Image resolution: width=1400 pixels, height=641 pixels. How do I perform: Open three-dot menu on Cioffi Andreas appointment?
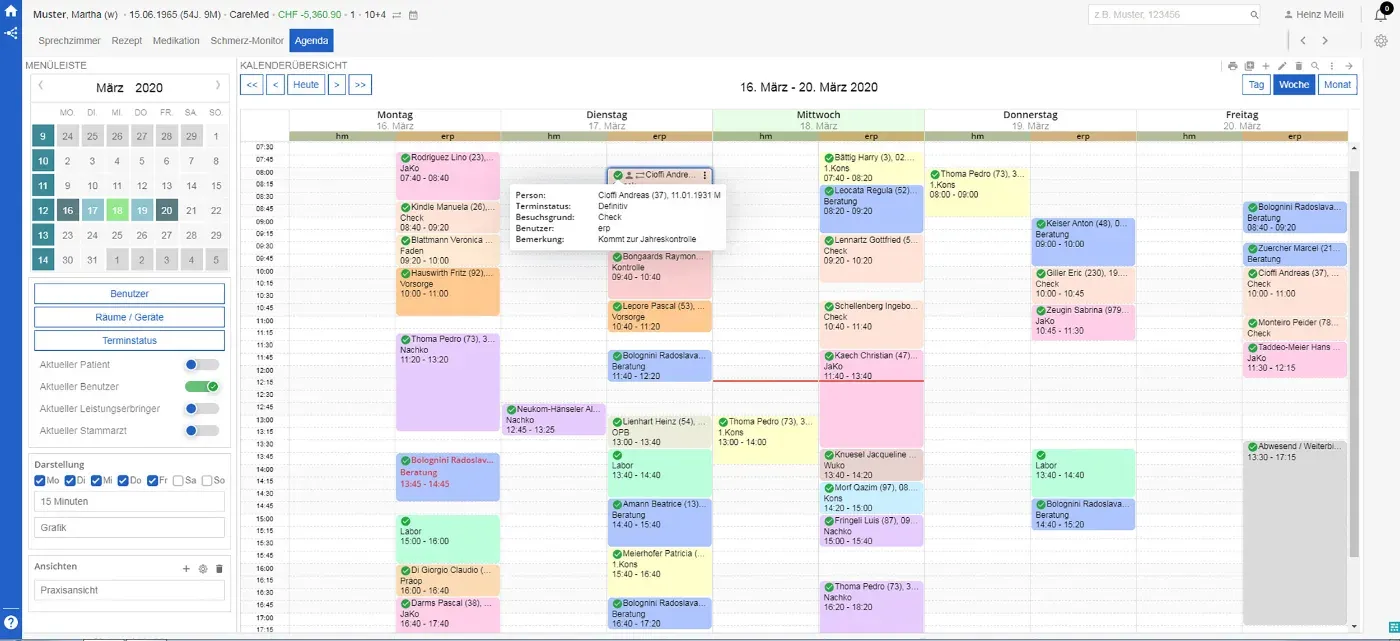704,175
